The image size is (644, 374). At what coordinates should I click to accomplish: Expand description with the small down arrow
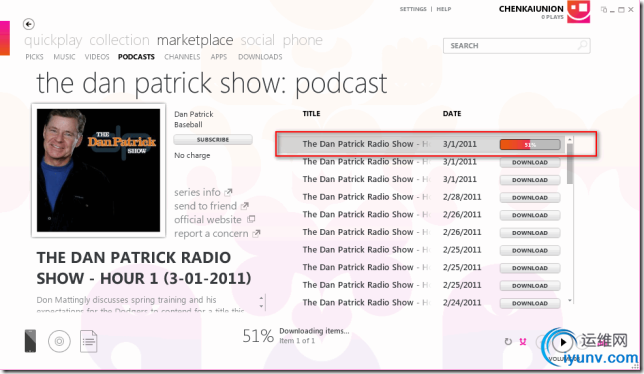(x=261, y=306)
